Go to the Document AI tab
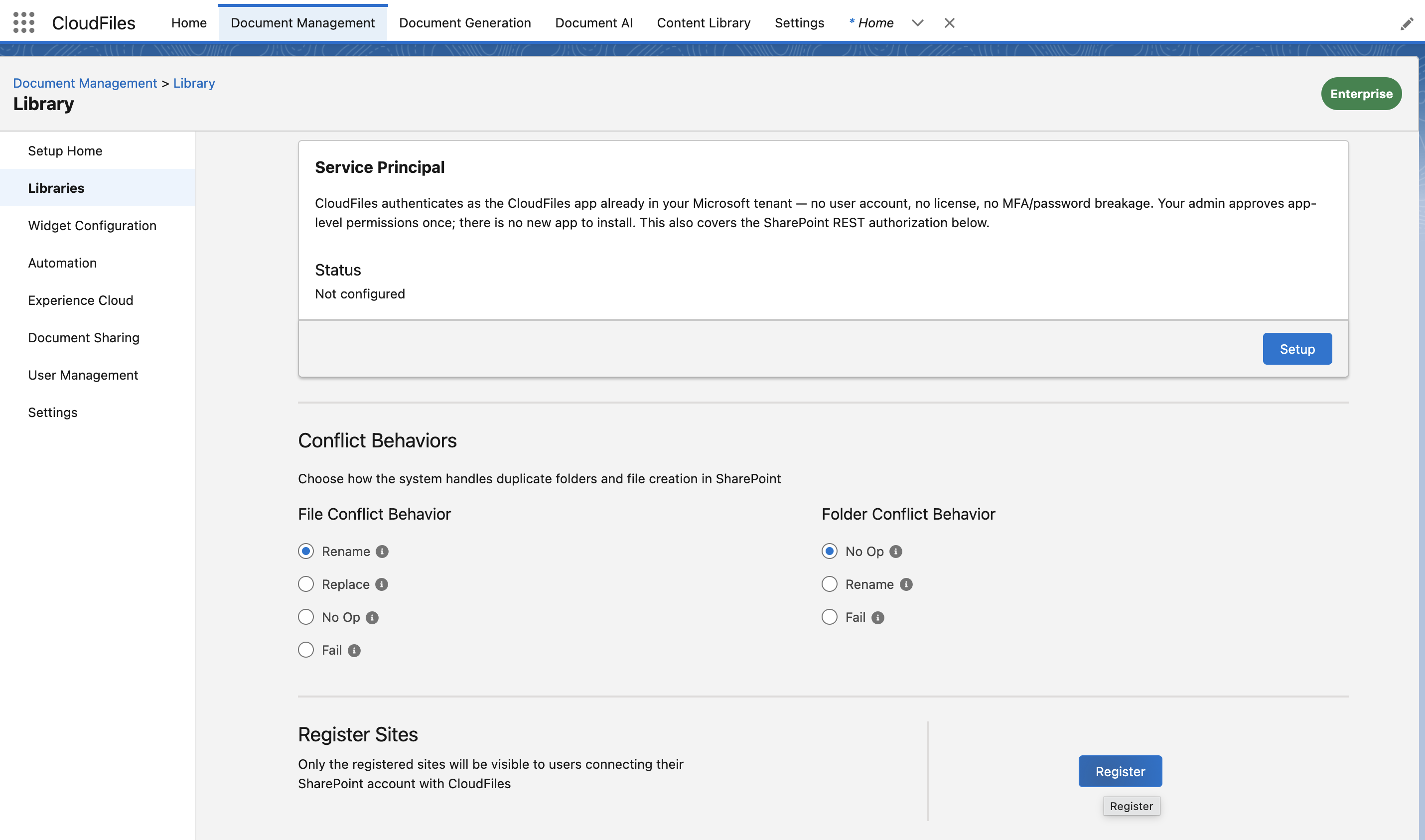Viewport: 1425px width, 840px height. pyautogui.click(x=593, y=22)
